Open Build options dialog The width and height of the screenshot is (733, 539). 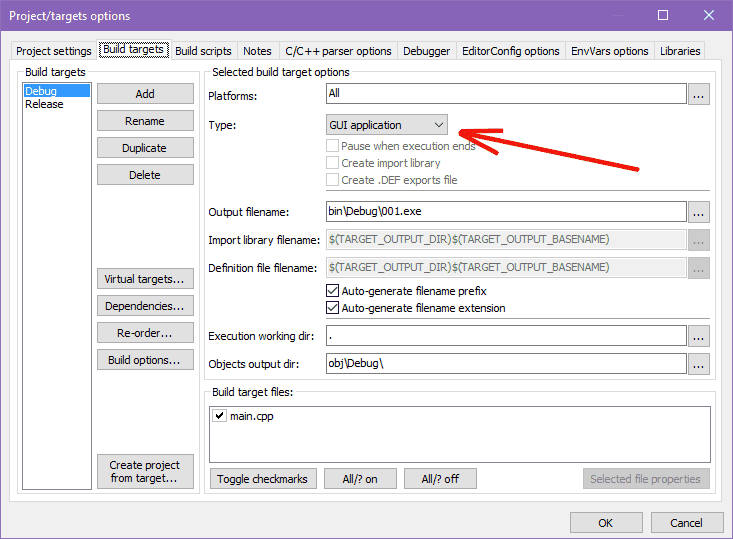coord(145,360)
